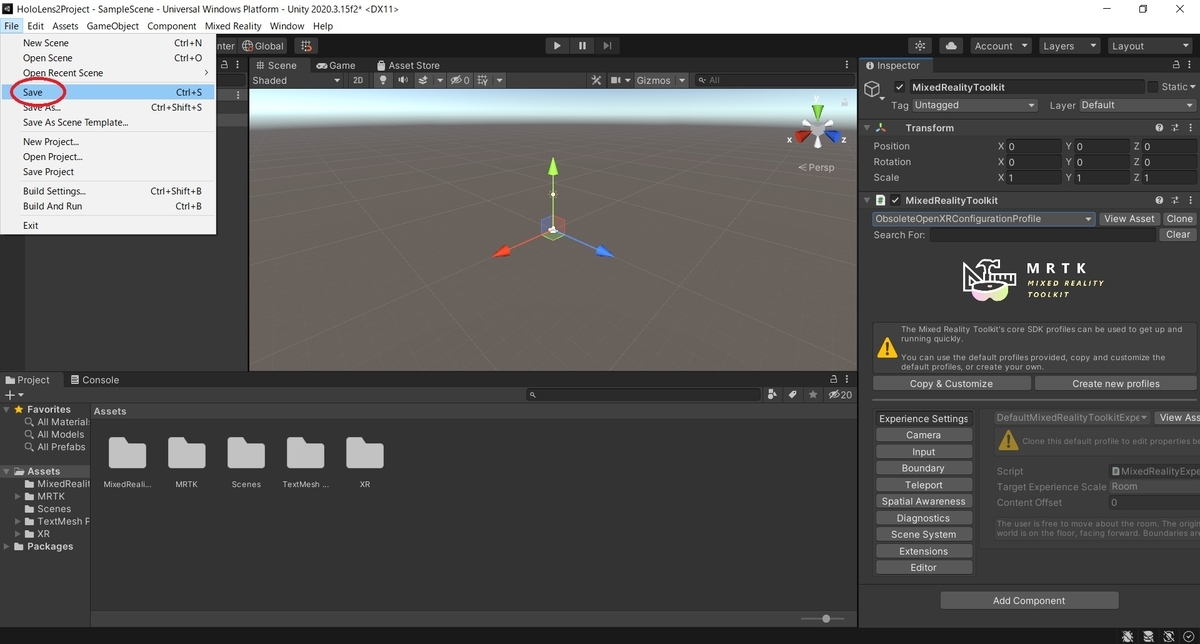1200x644 pixels.
Task: Click Save in the File menu
Action: click(x=108, y=92)
